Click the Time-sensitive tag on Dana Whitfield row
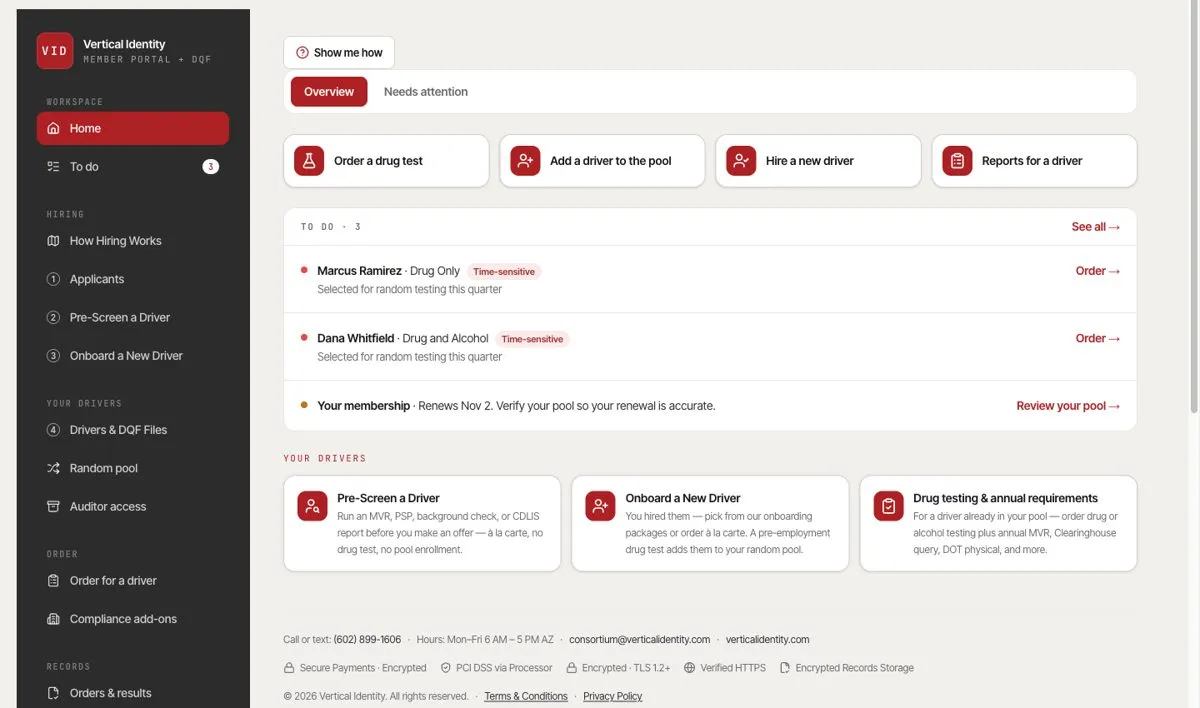 pyautogui.click(x=532, y=339)
